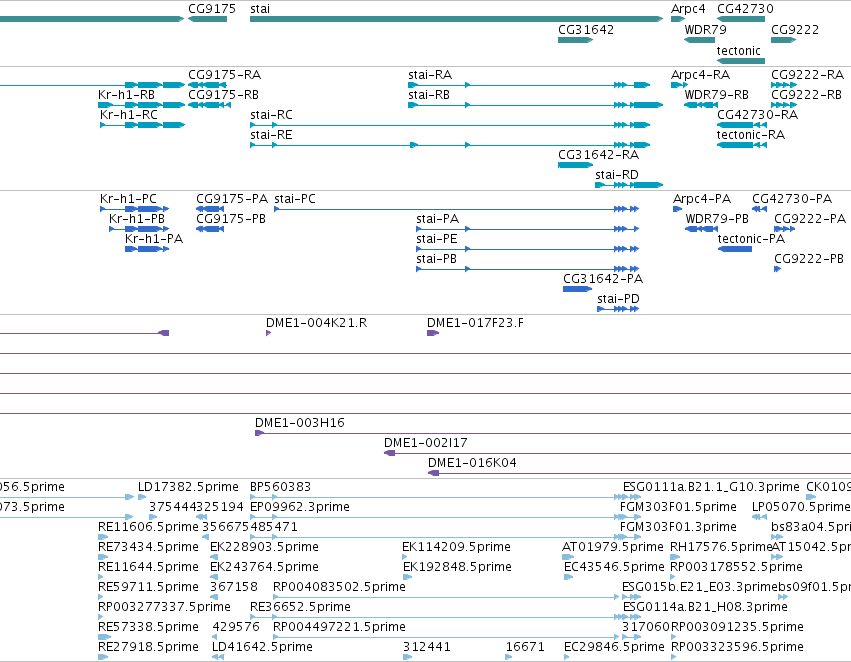Select protein CG9222-PA

tap(785, 229)
